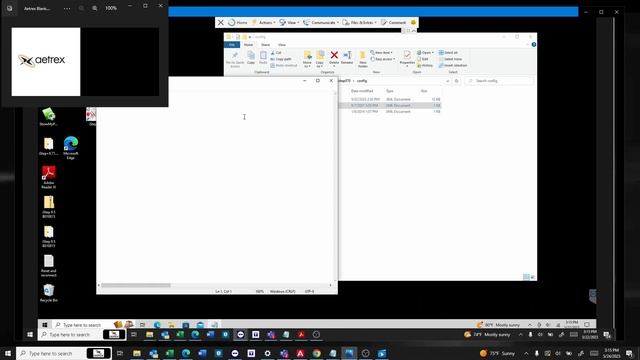Expand Files & Extras on remote toolbar
This screenshot has height=360, width=640.
tap(360, 22)
